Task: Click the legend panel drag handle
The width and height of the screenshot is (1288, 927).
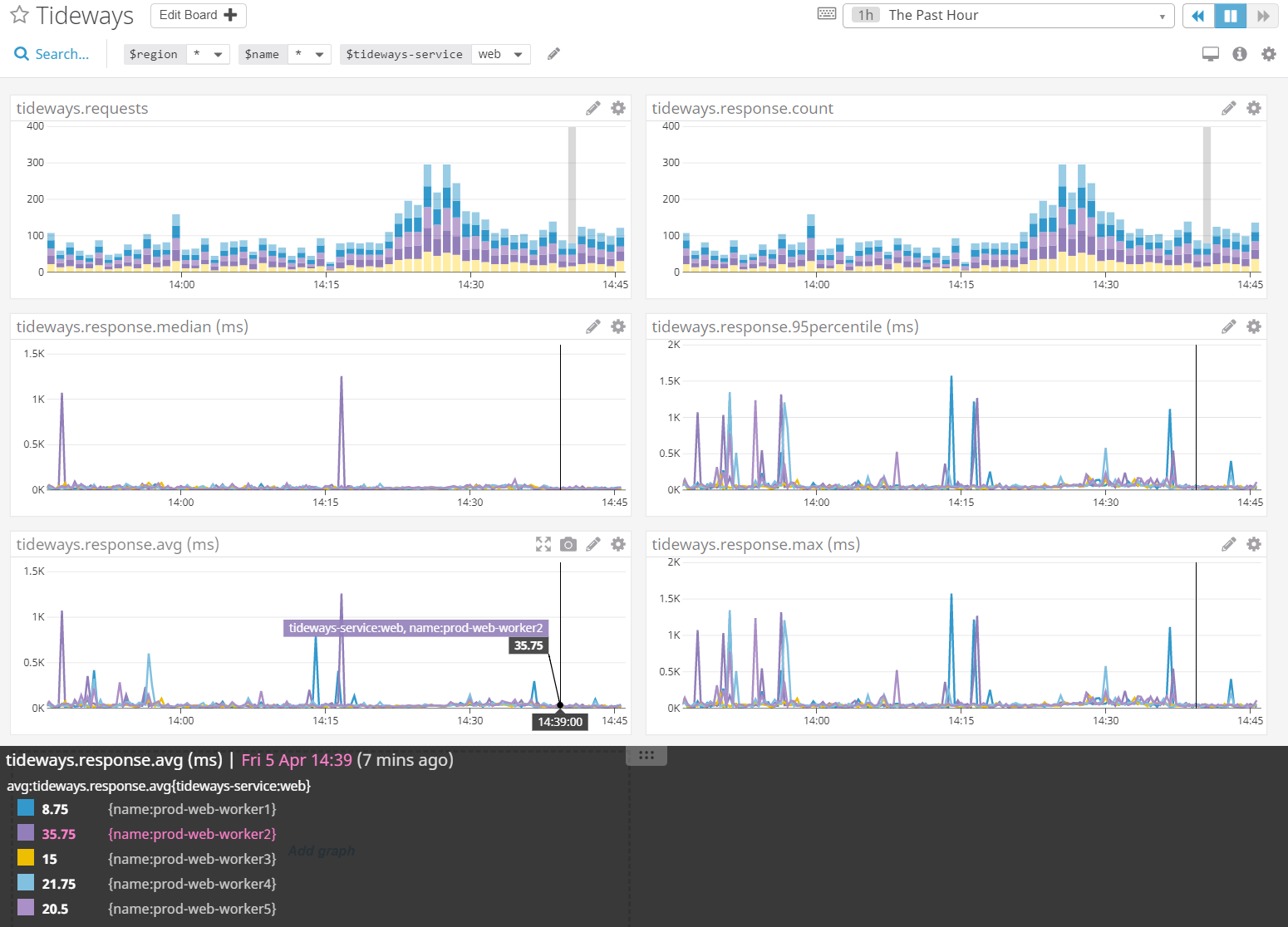Action: click(646, 755)
